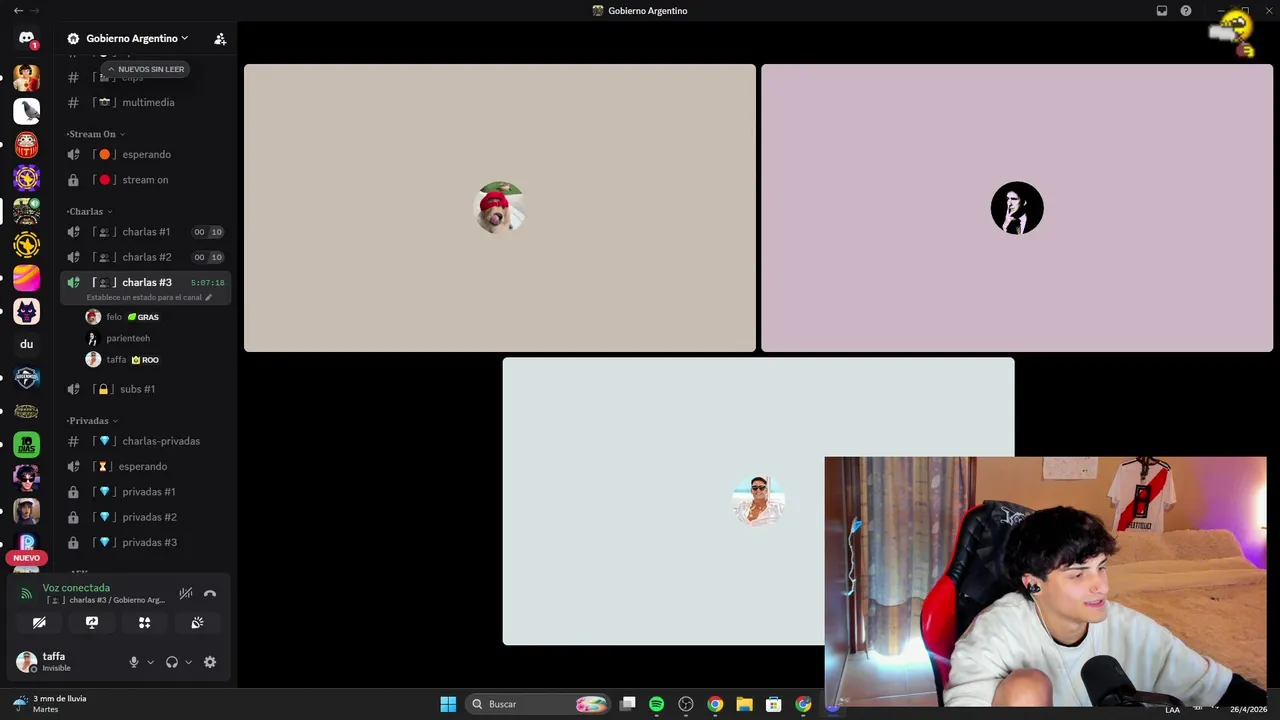Open Spotify from the taskbar
The height and width of the screenshot is (720, 1280).
(x=657, y=704)
